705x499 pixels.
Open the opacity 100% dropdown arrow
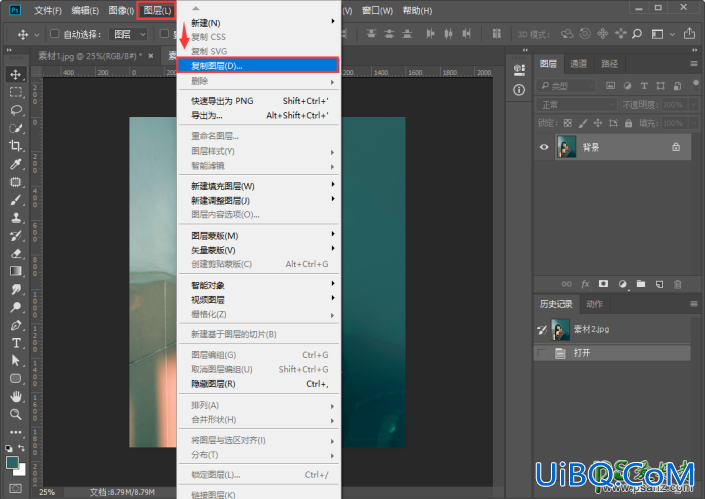click(x=693, y=105)
